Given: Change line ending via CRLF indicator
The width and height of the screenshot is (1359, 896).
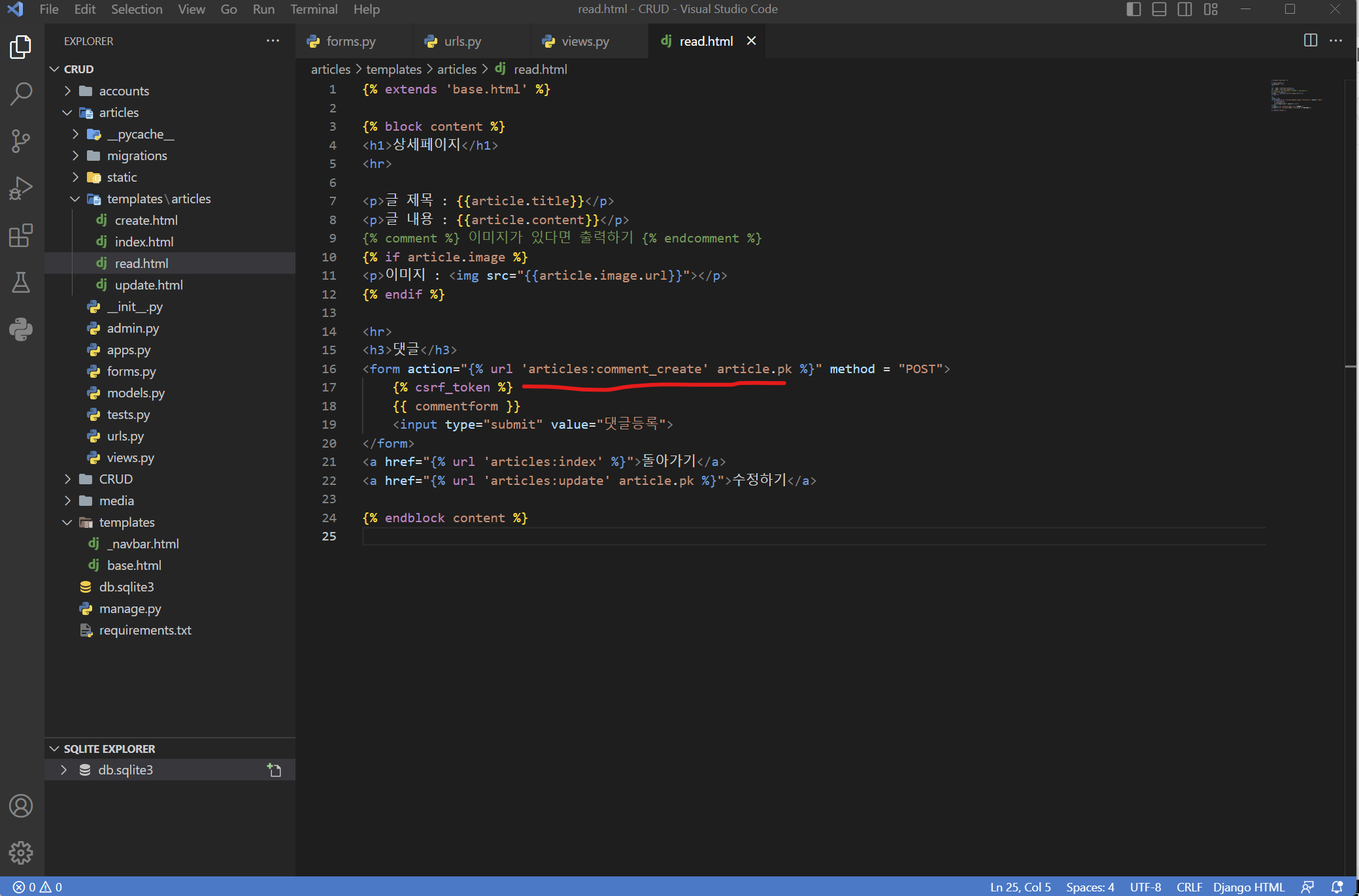Looking at the screenshot, I should click(x=1189, y=887).
